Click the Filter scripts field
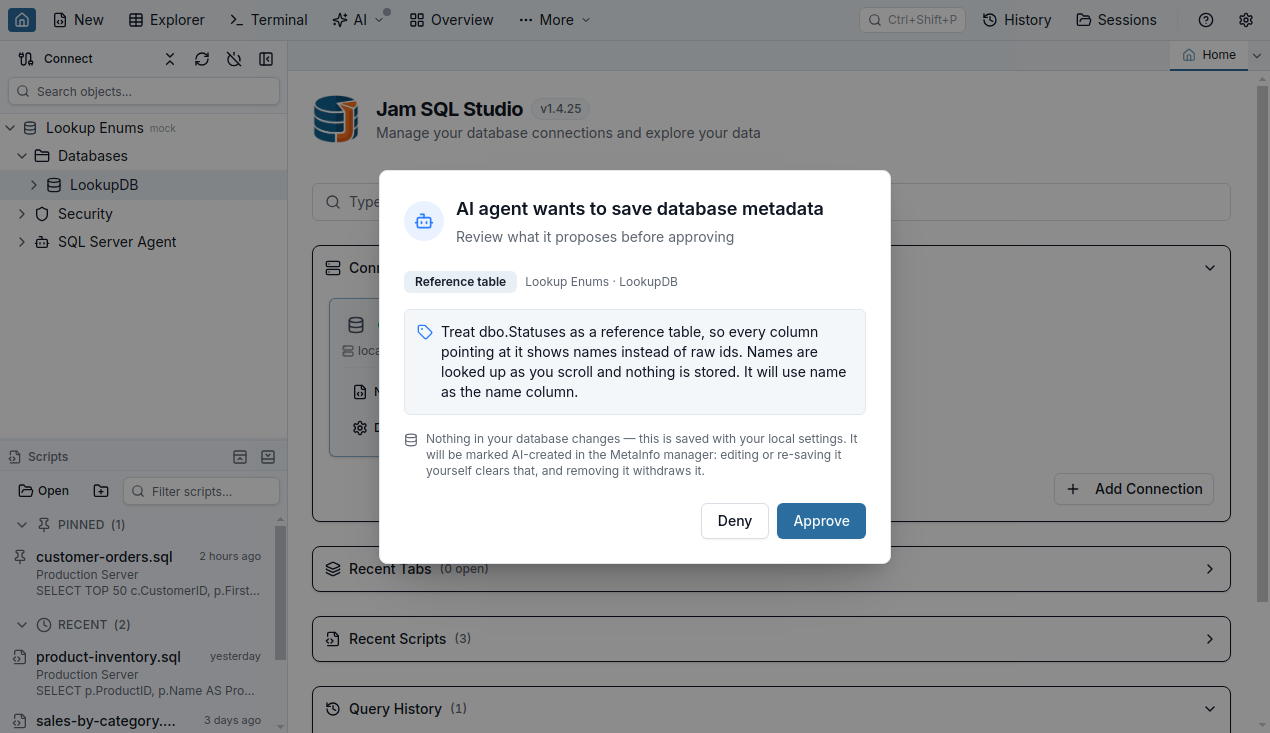 click(201, 491)
